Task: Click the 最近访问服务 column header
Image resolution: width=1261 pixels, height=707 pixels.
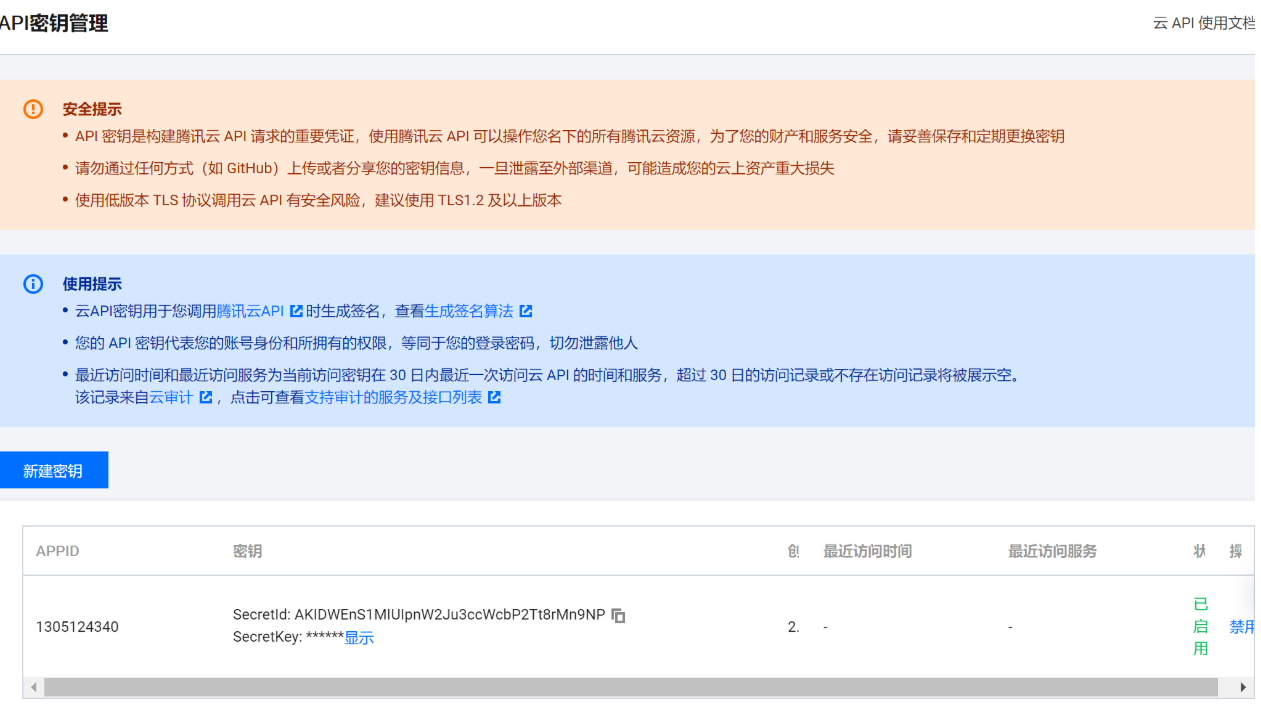Action: coord(1052,551)
